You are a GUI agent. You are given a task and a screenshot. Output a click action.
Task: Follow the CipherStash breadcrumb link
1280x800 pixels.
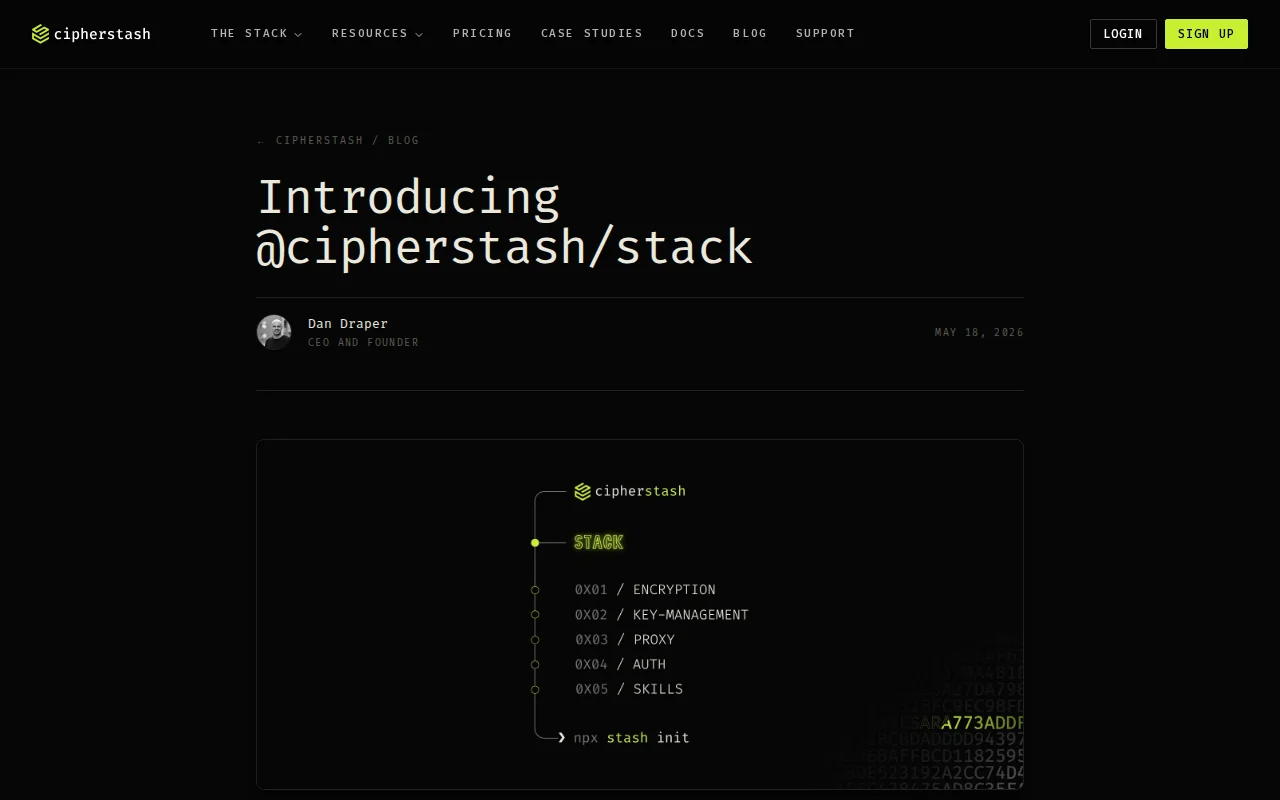point(320,140)
